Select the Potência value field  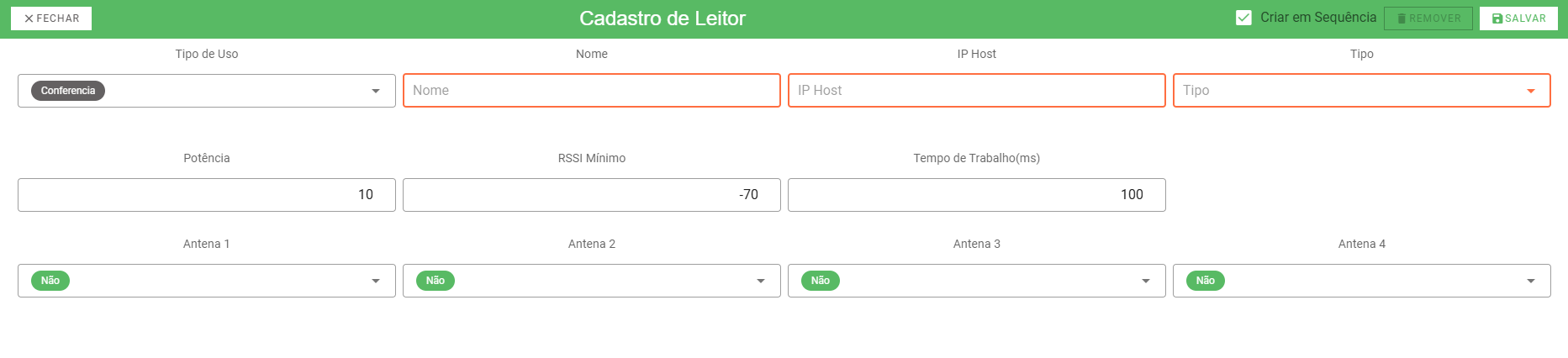(x=207, y=195)
